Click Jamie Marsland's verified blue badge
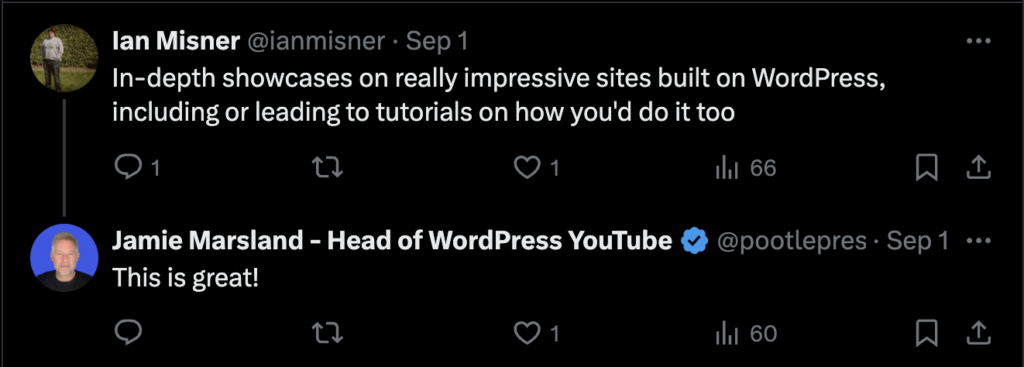1024x367 pixels. [x=694, y=242]
